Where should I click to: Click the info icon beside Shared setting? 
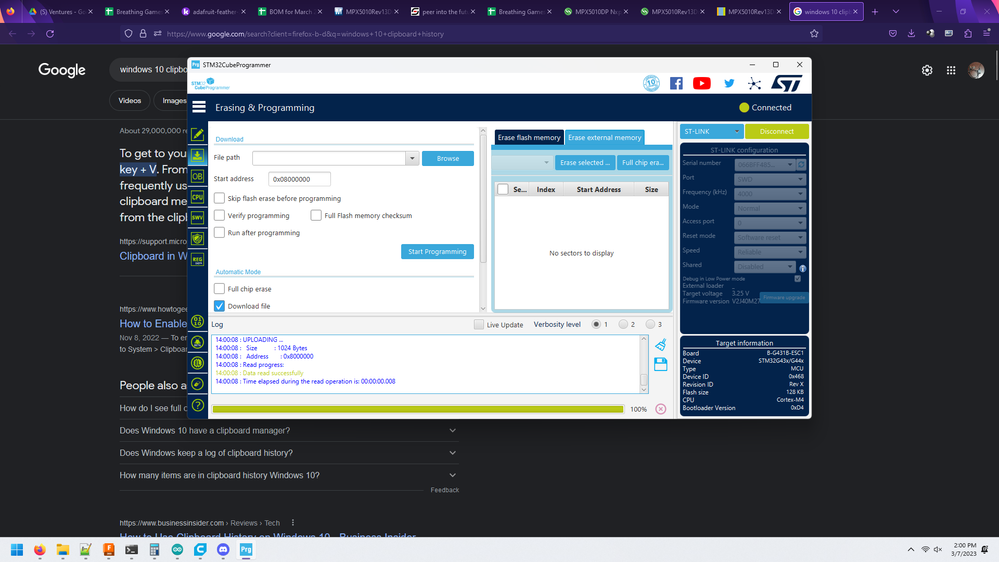coord(803,268)
